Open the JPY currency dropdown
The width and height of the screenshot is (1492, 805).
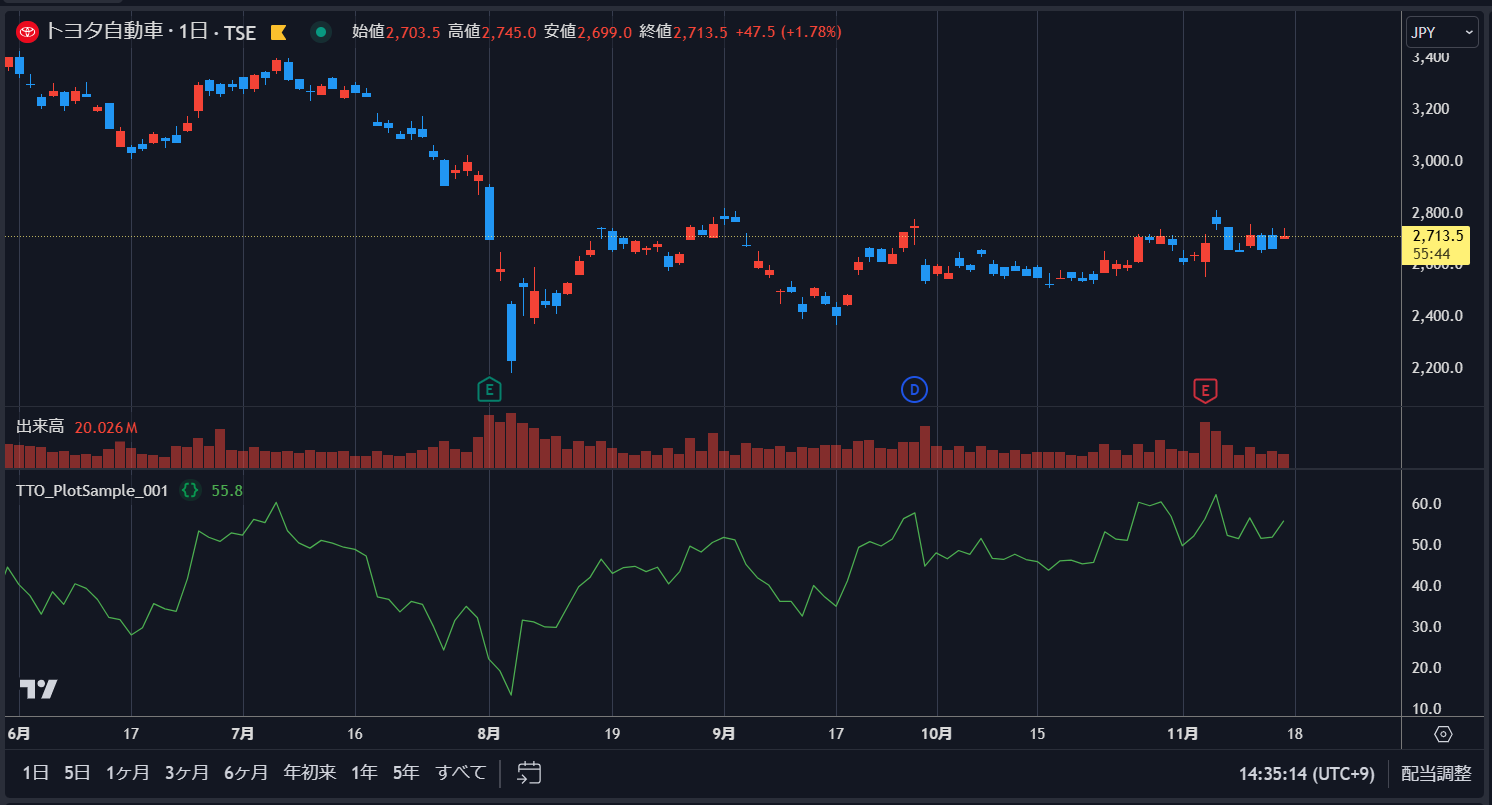coord(1441,32)
